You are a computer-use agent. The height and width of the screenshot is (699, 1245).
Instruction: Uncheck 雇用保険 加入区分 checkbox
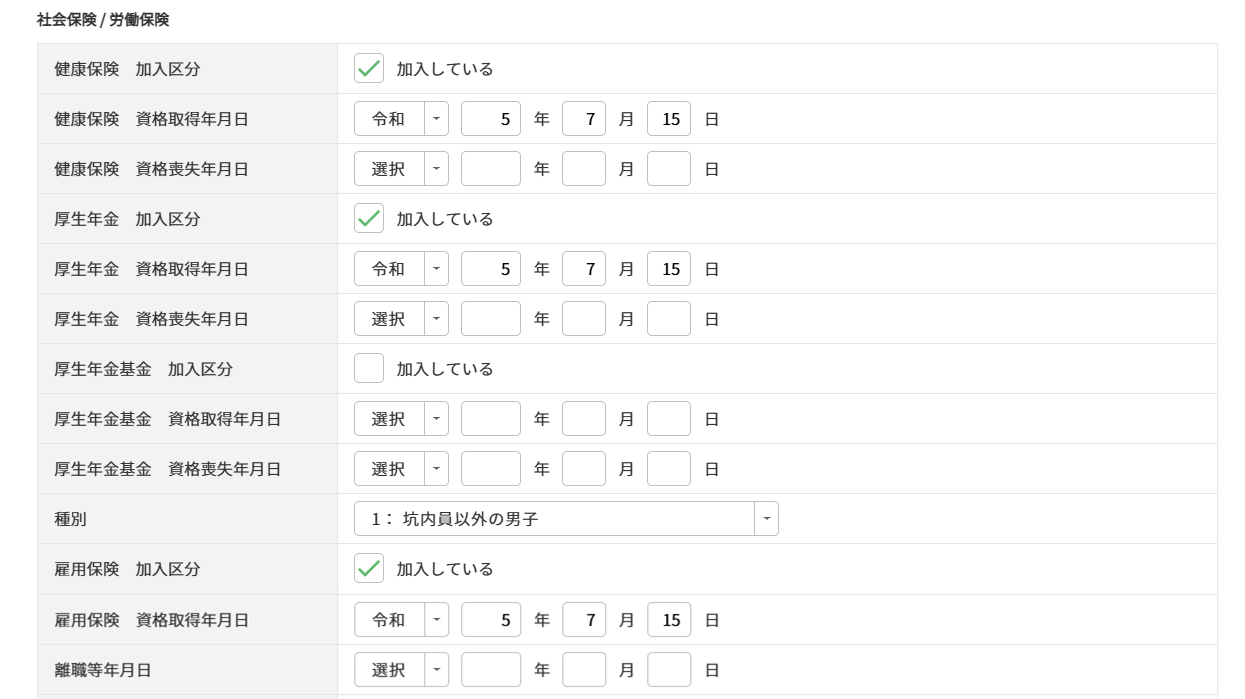click(x=369, y=569)
